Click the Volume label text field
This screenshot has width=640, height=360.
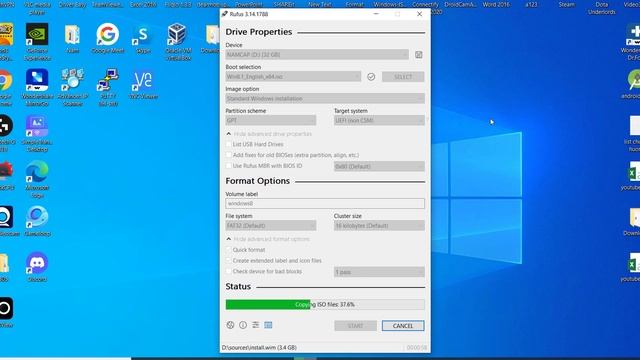(325, 203)
